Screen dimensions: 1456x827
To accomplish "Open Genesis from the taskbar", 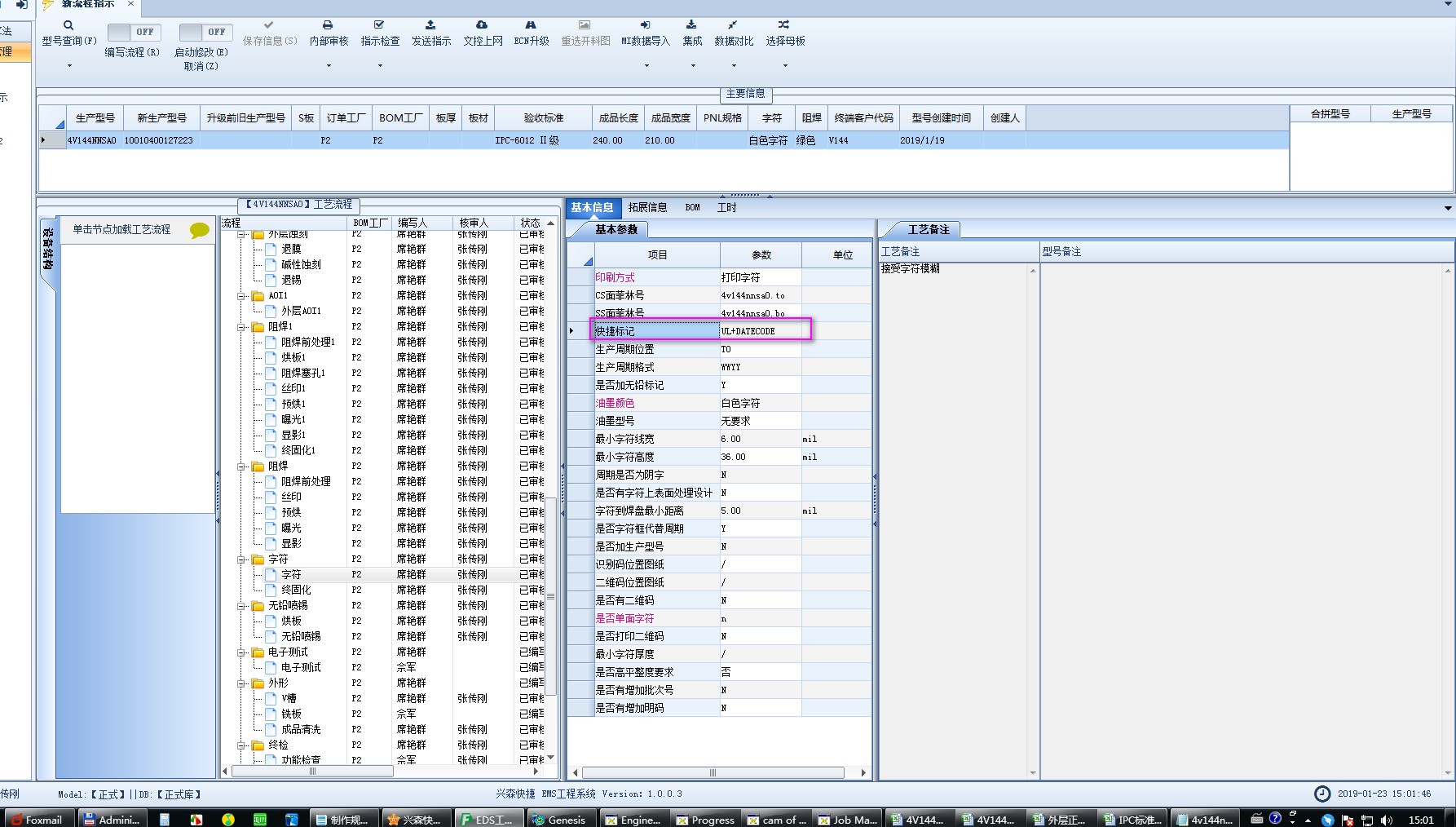I will 560,819.
